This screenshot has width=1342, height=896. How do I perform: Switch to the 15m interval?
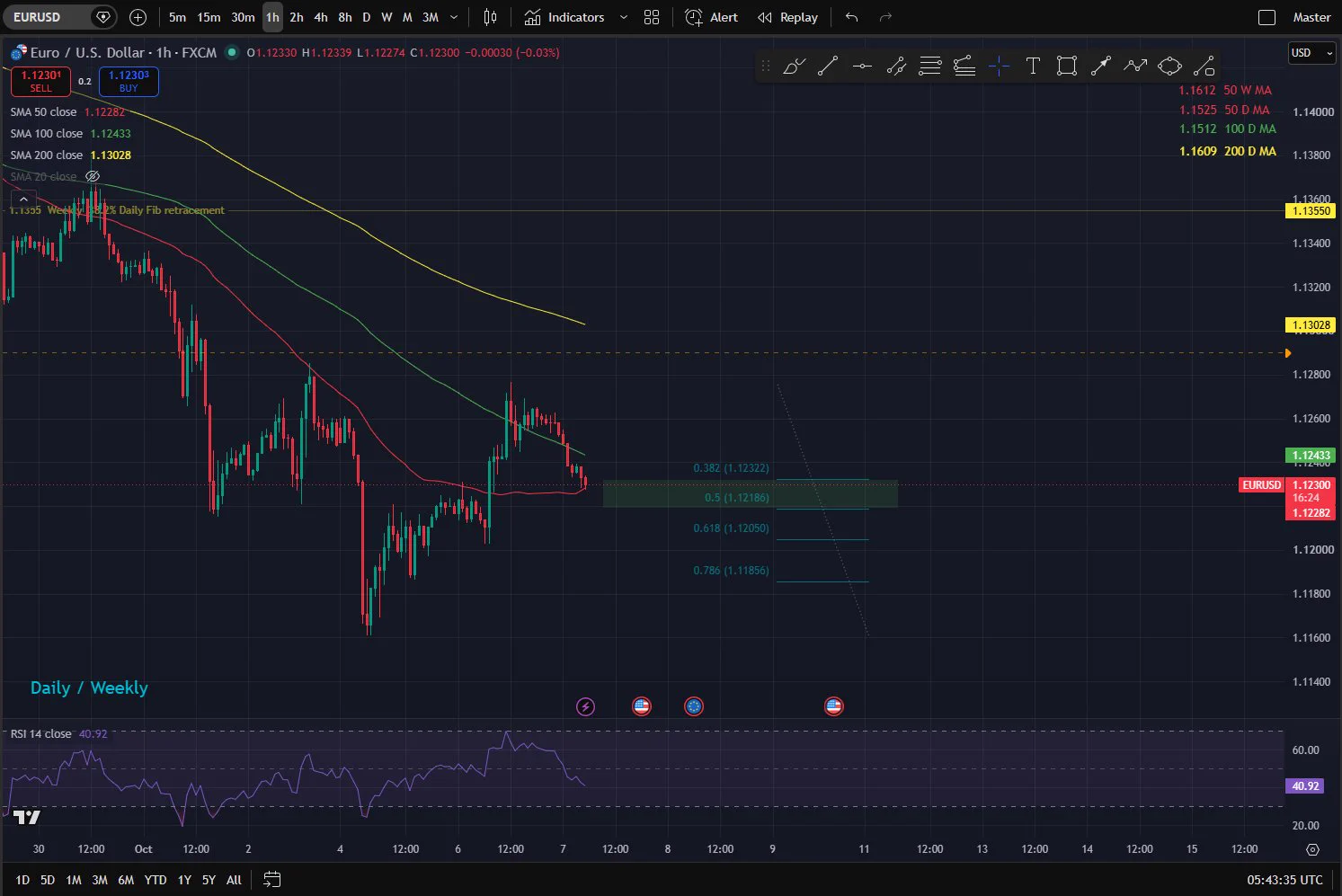pyautogui.click(x=209, y=17)
